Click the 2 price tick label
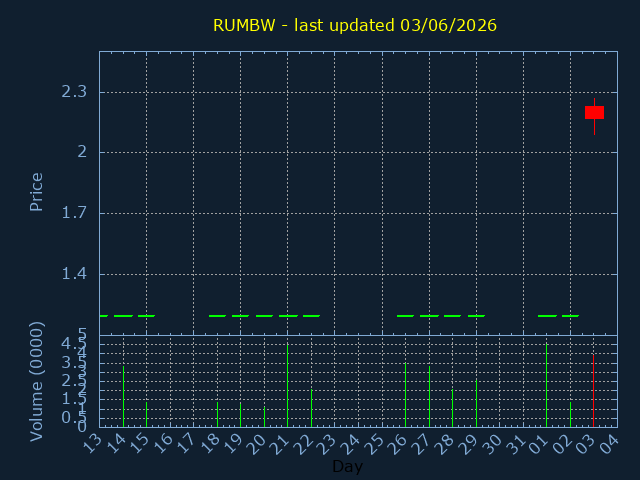 coord(82,152)
